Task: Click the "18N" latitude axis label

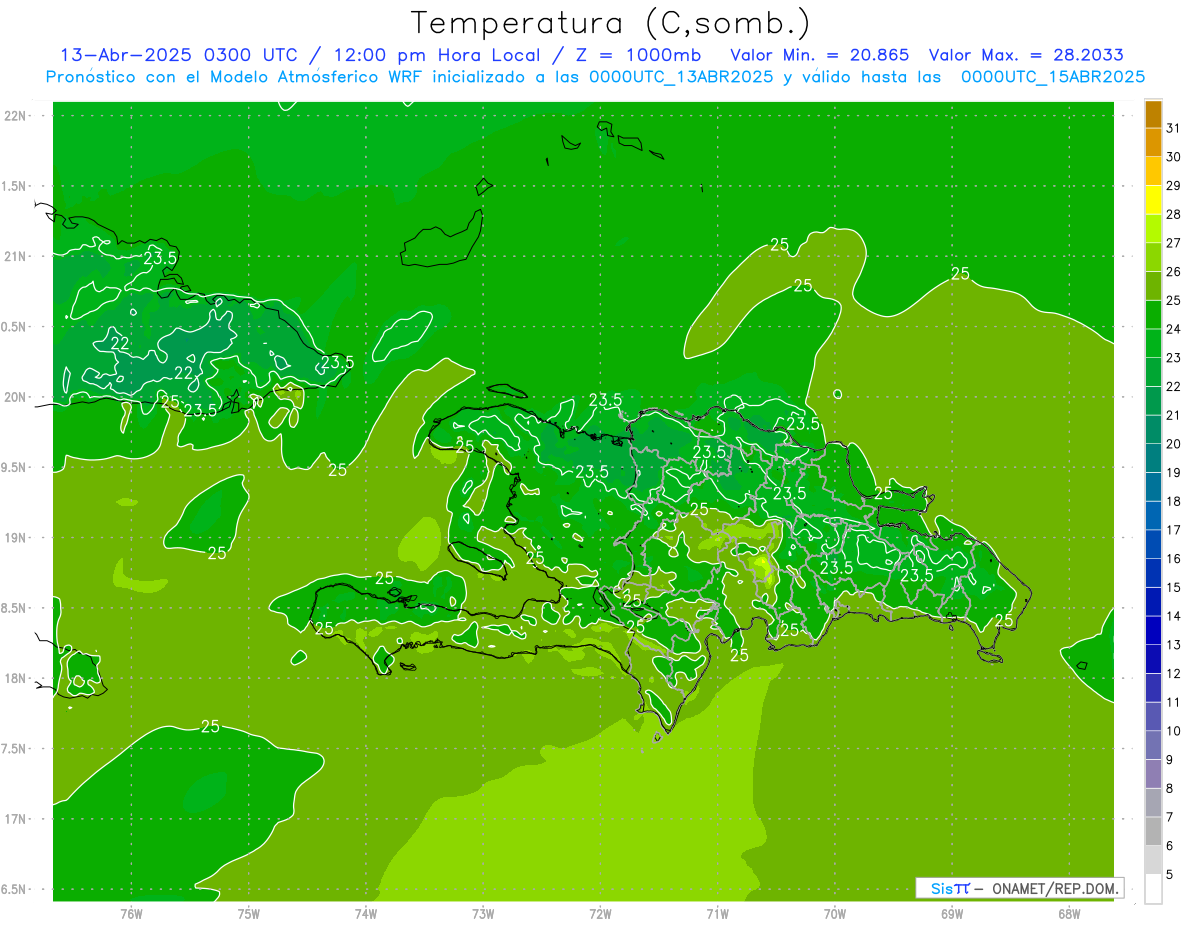Action: coord(16,679)
